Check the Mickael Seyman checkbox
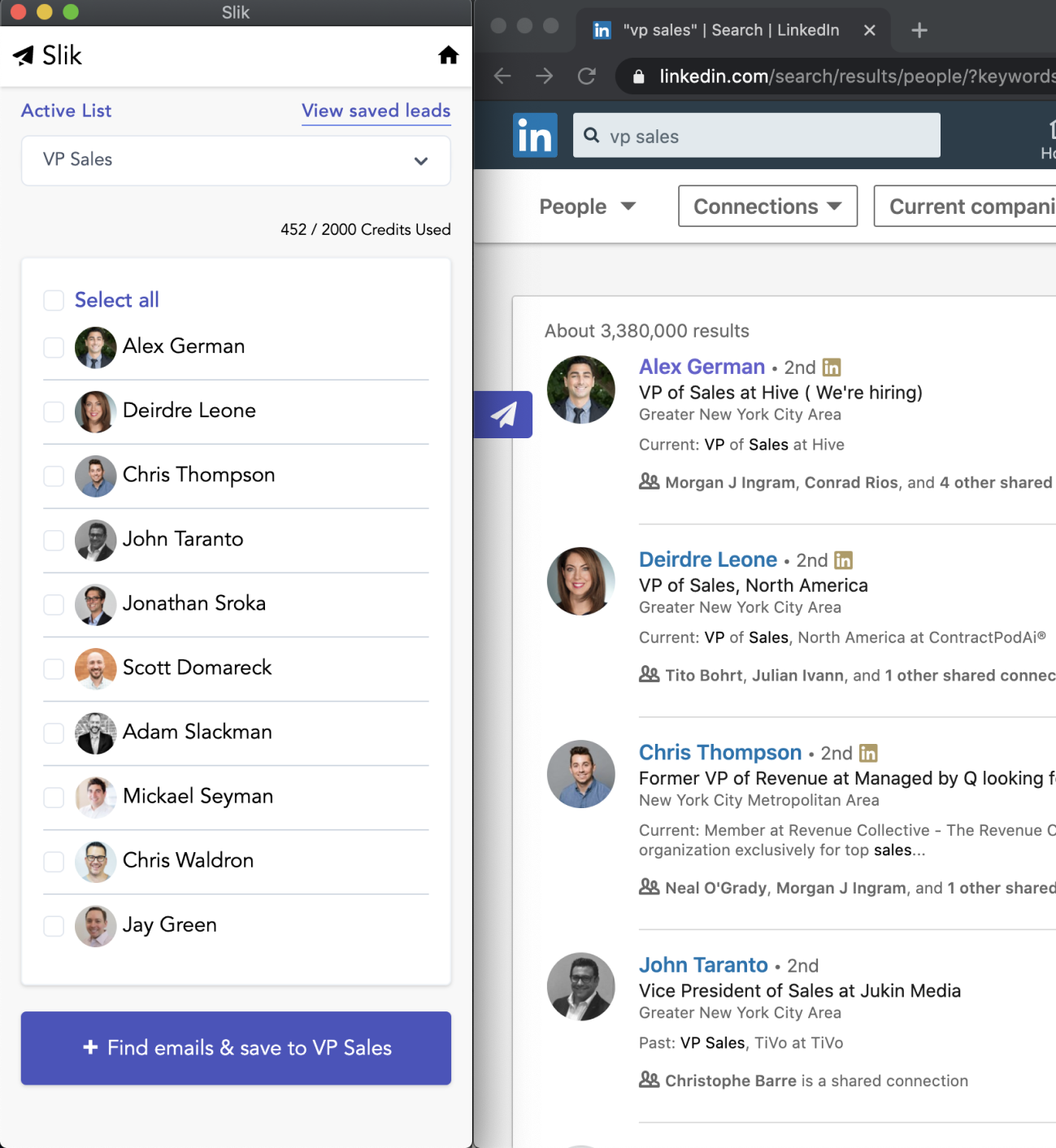Screen dimensions: 1056x1148 54,797
